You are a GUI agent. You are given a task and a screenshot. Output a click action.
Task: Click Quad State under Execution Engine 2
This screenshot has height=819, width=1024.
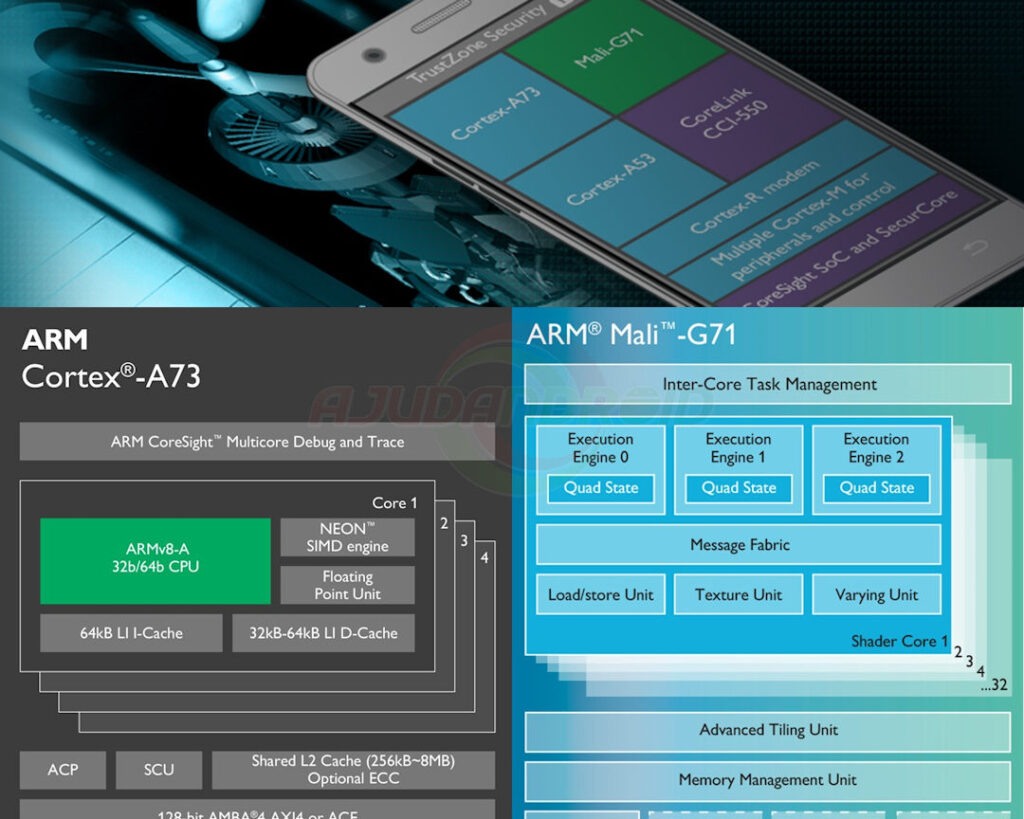pos(876,489)
